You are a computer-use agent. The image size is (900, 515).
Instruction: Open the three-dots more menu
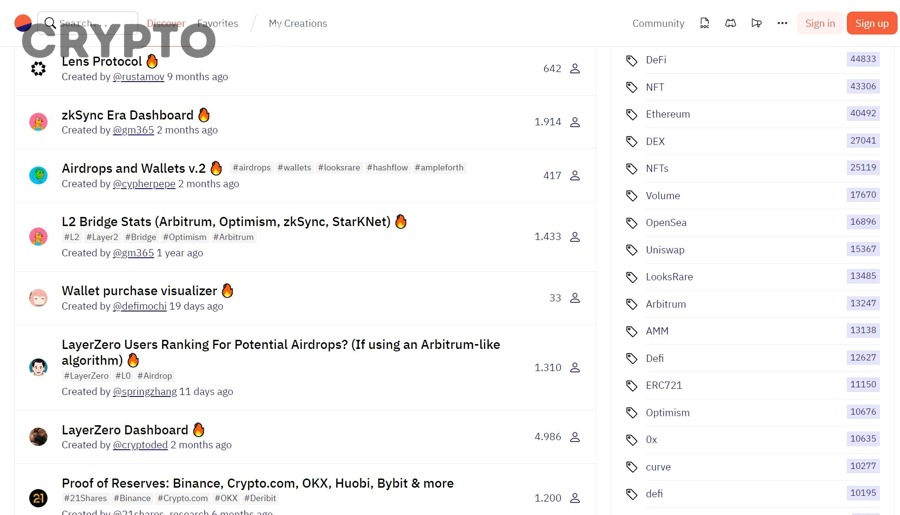[782, 23]
